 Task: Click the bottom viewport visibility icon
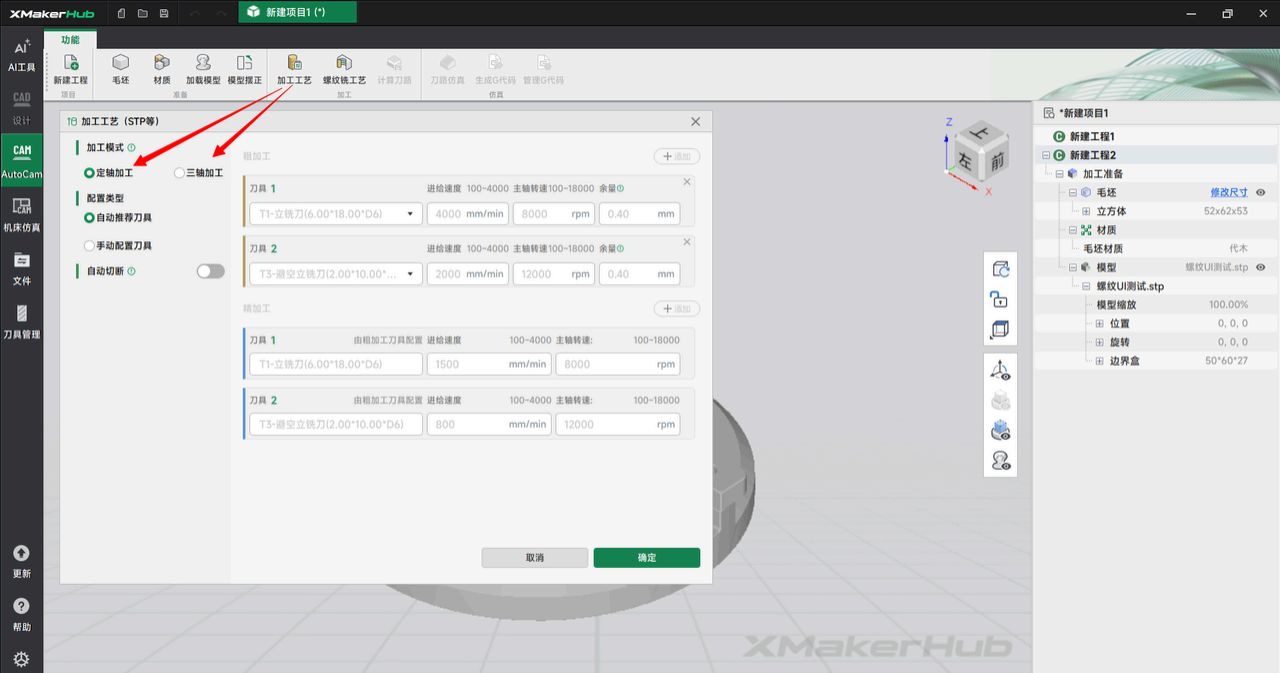coord(1000,461)
